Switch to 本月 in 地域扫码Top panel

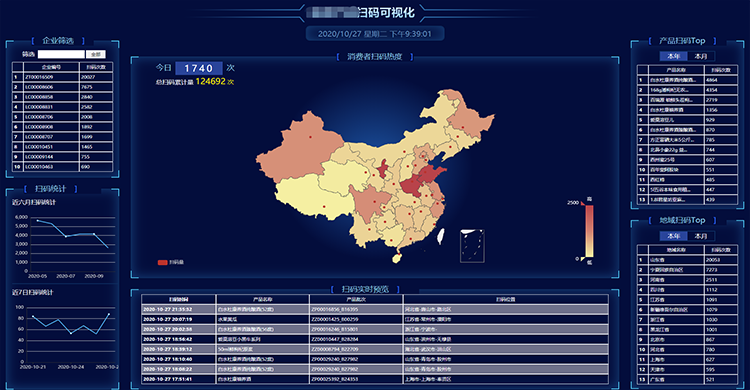701,236
